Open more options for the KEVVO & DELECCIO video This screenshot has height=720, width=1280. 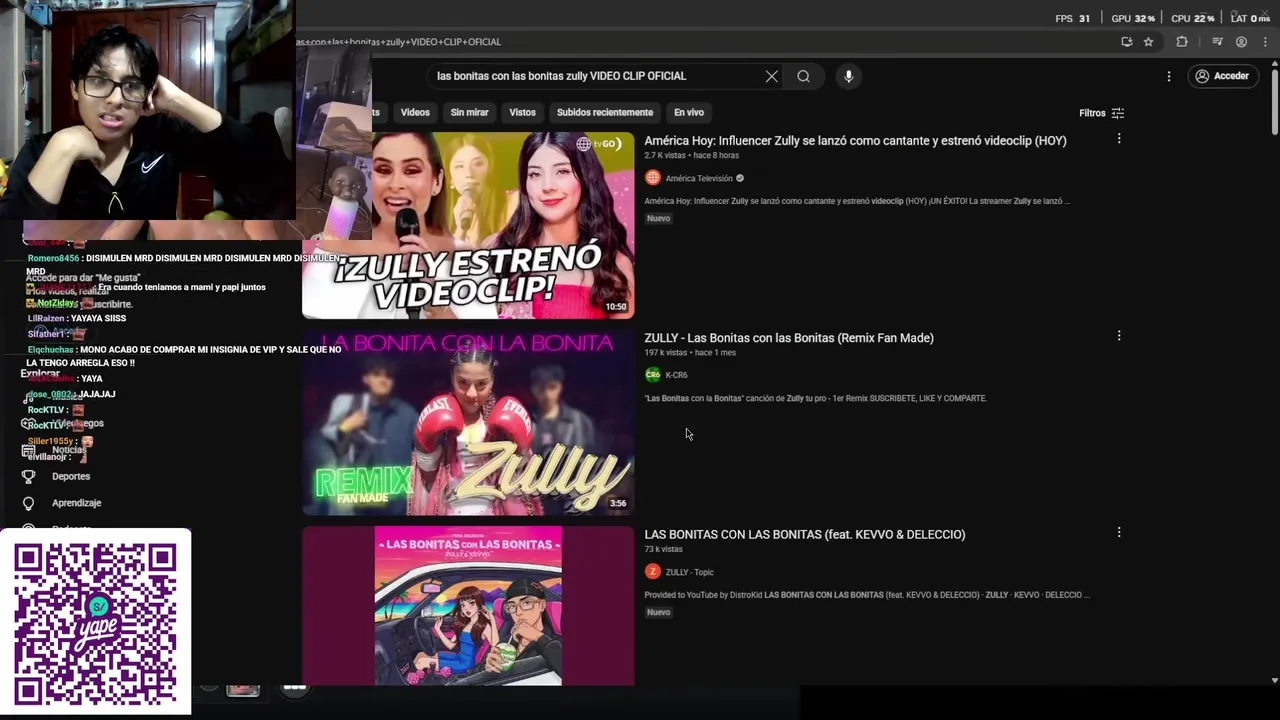click(x=1119, y=533)
